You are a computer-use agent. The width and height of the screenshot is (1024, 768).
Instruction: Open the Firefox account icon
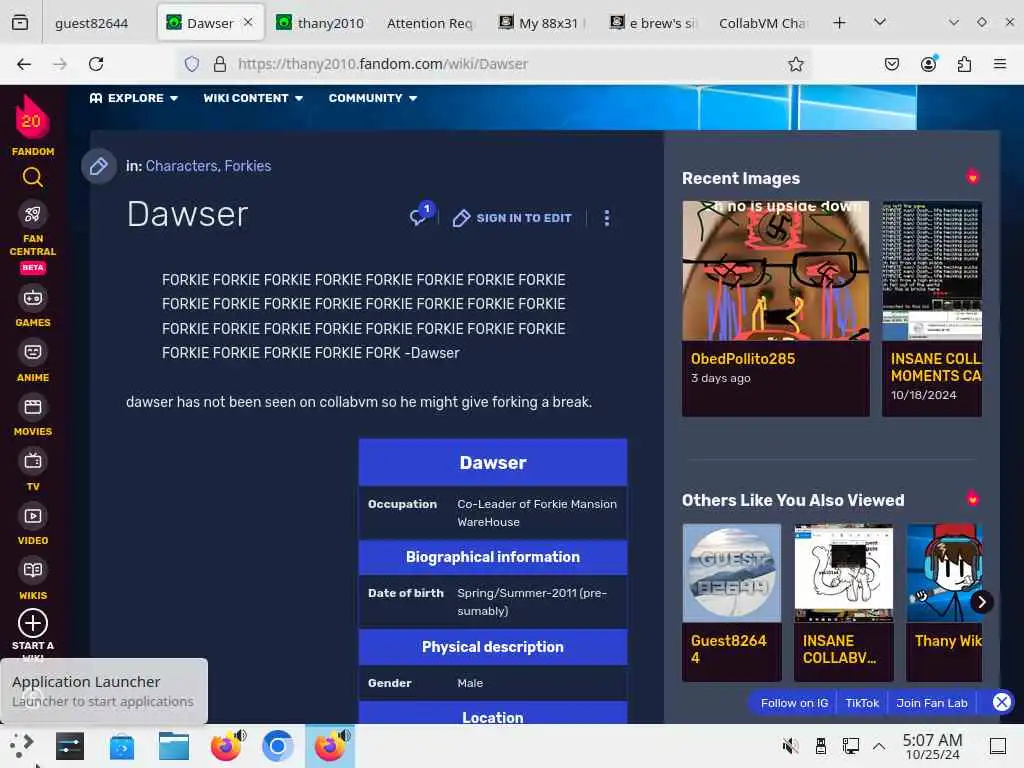click(928, 64)
